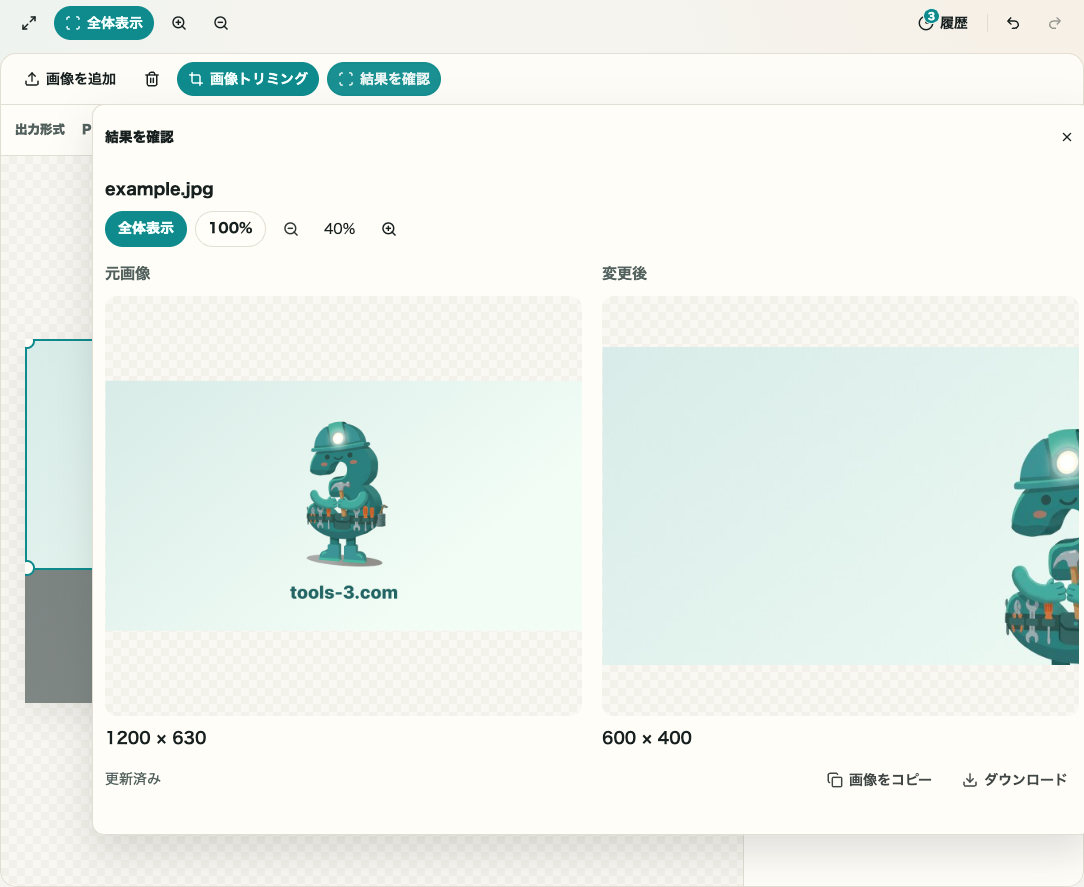This screenshot has width=1084, height=887.
Task: Click the top toolbar 全体表示 button
Action: click(x=104, y=24)
